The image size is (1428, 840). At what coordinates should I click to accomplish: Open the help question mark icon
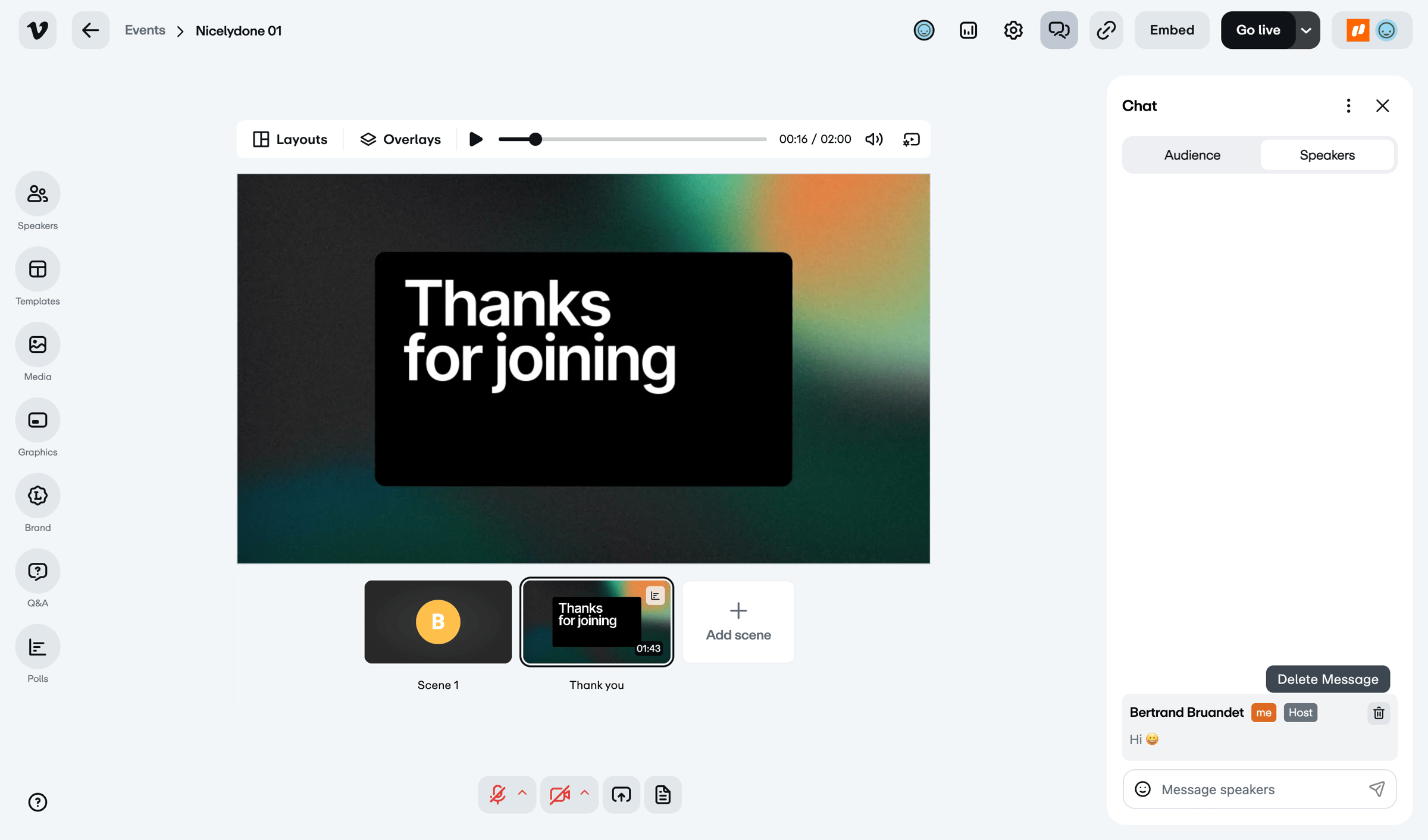point(37,802)
